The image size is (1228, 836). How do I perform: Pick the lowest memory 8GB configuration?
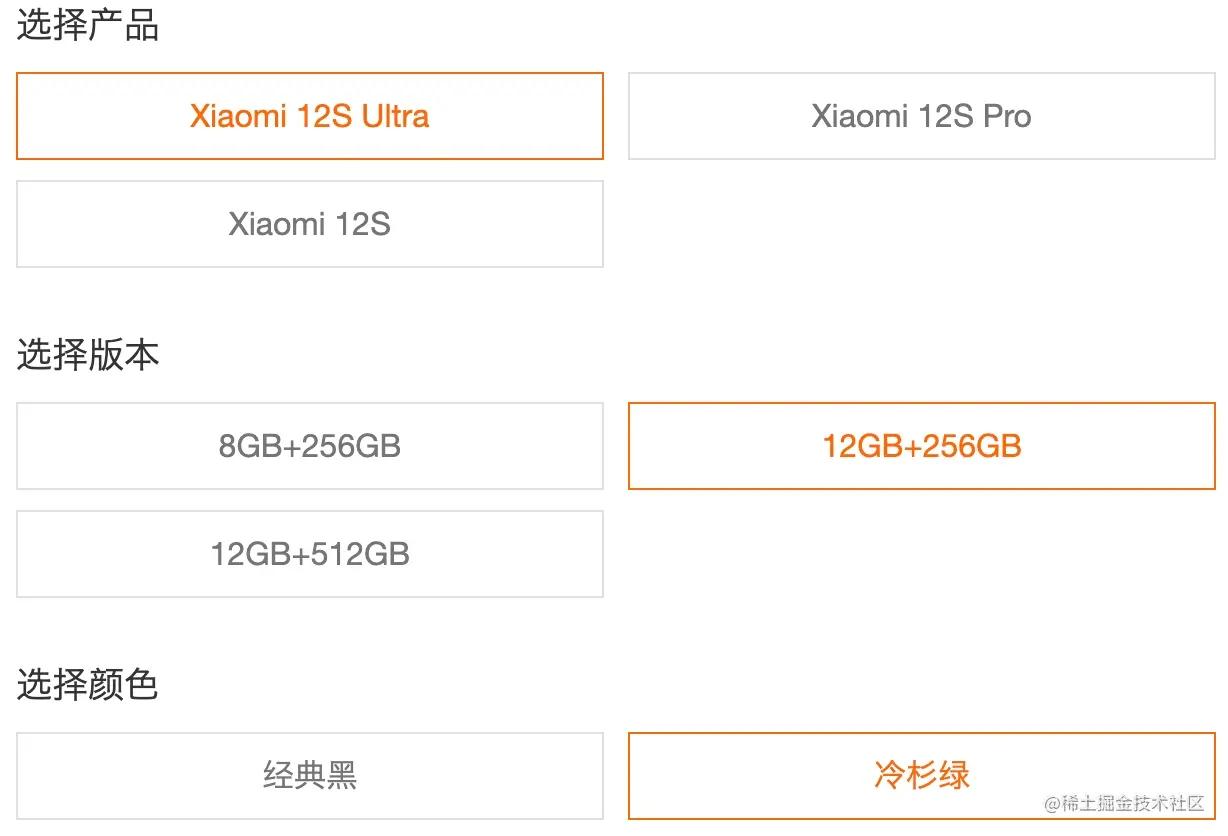click(310, 446)
